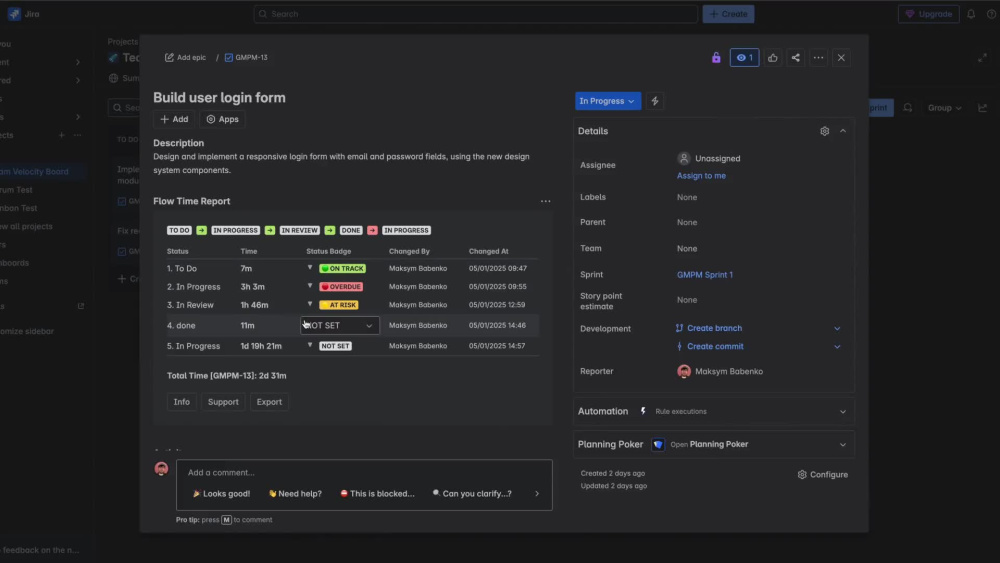1000x563 pixels.
Task: Collapse the Details panel
Action: click(842, 131)
